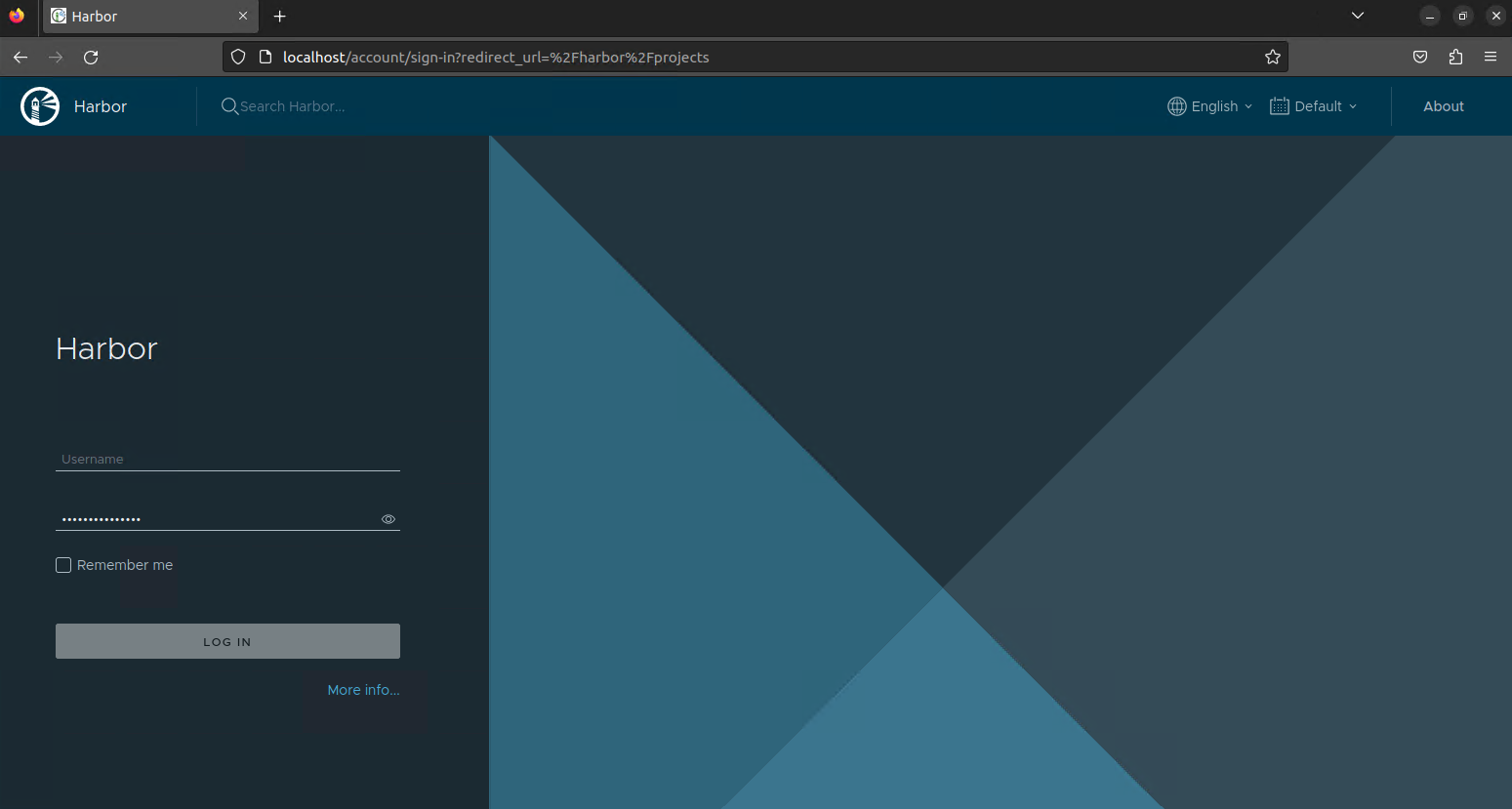Open the More info... link
Screen dimensions: 1512x809
coord(363,690)
